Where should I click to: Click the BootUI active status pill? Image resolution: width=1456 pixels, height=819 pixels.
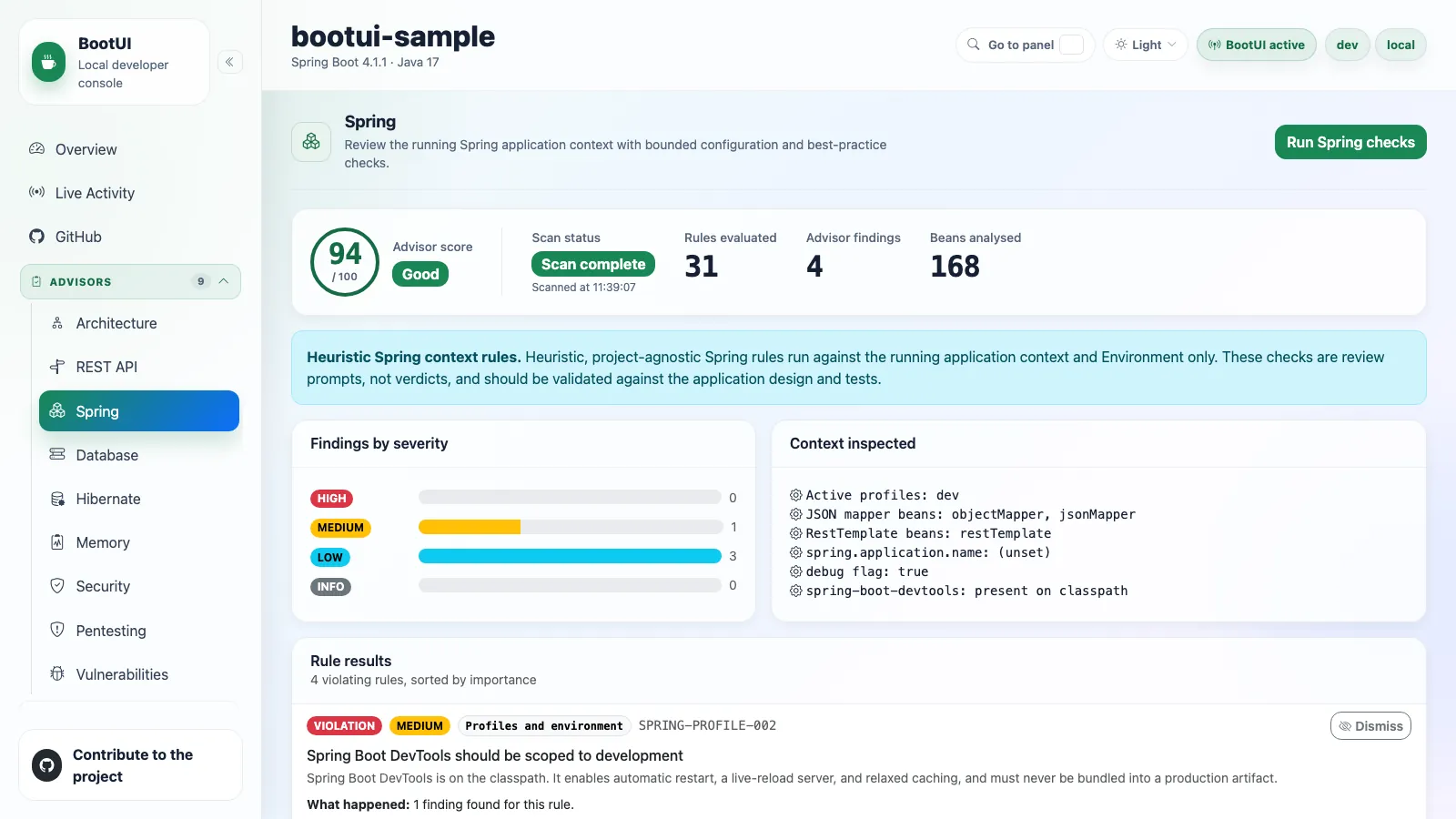point(1257,45)
